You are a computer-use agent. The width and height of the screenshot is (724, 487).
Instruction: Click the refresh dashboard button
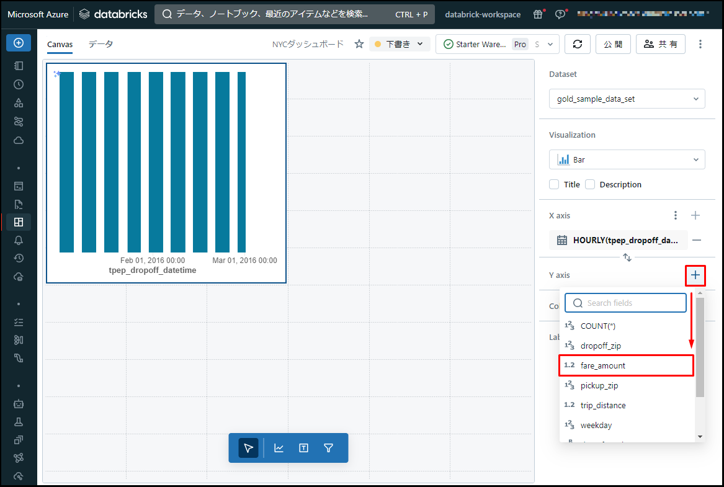tap(577, 45)
